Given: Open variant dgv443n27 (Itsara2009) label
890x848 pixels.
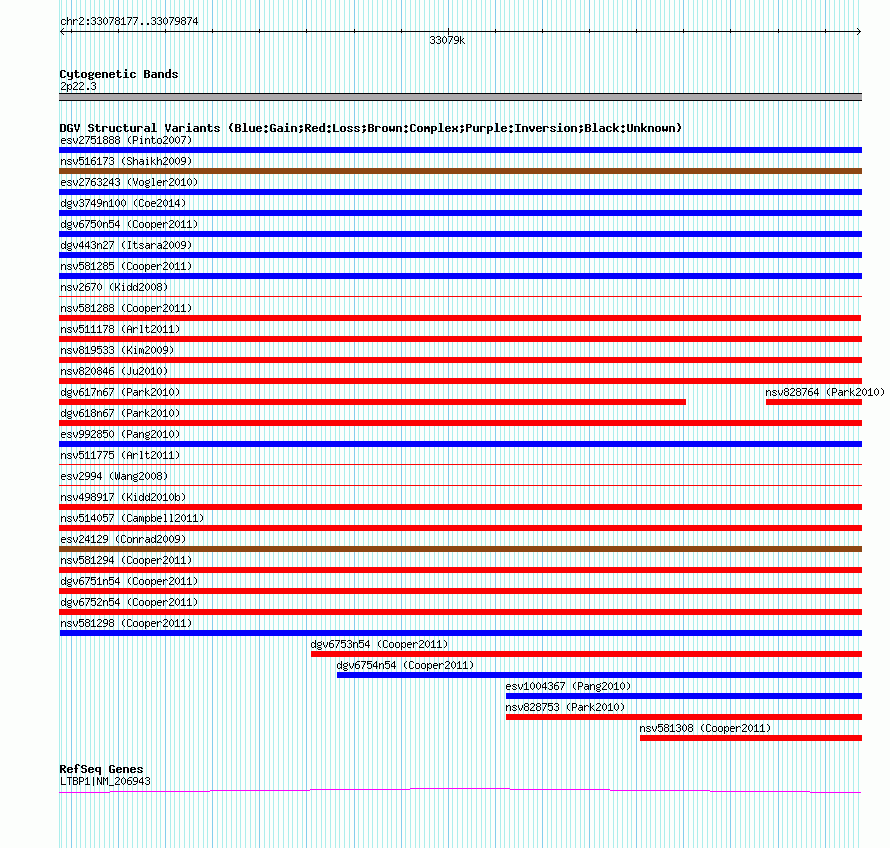Looking at the screenshot, I should click(x=126, y=245).
